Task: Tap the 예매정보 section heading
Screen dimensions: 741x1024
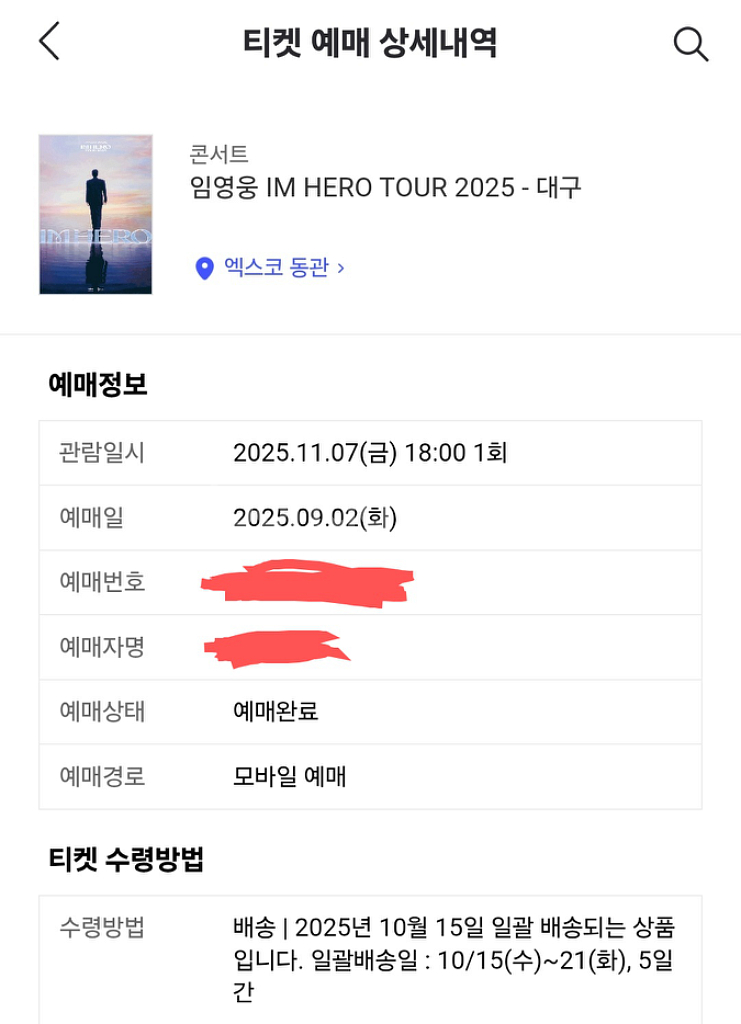Action: pos(98,385)
